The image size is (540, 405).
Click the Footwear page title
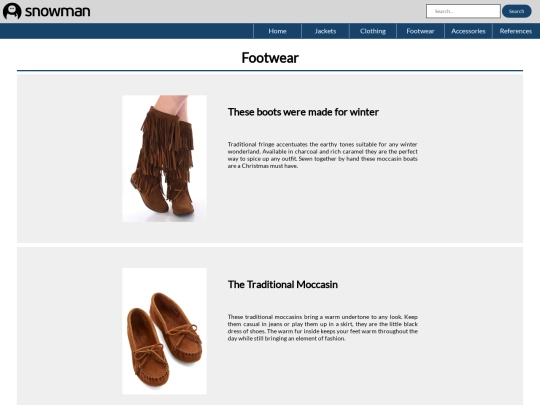tap(270, 58)
